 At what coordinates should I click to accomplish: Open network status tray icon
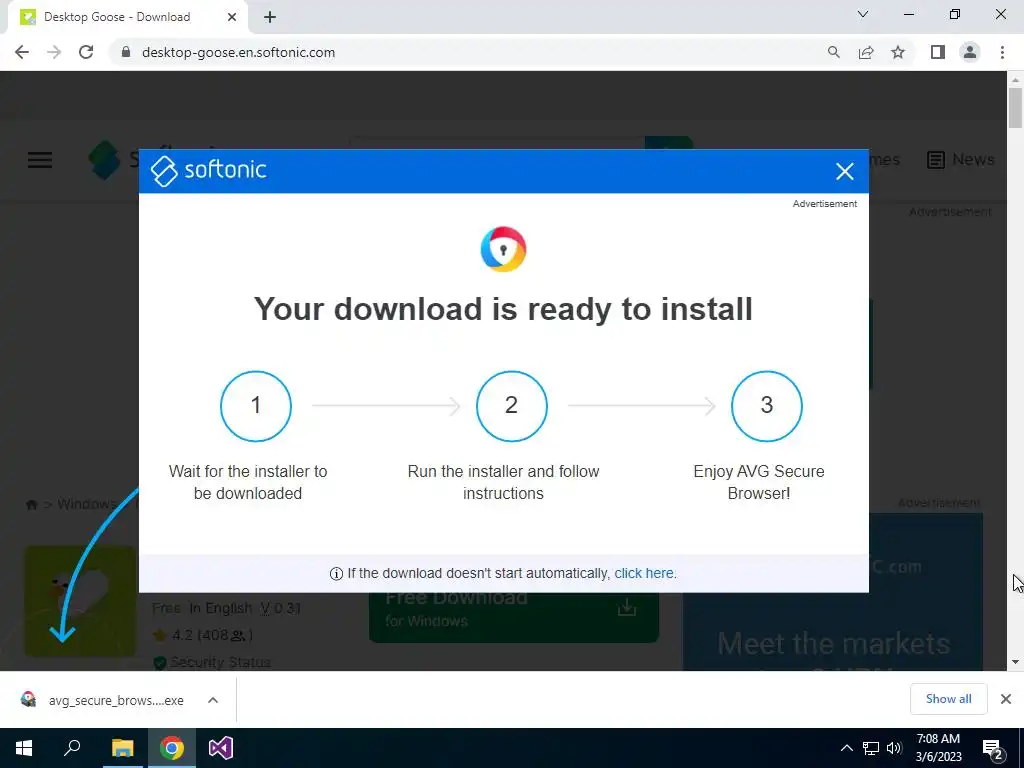[871, 748]
